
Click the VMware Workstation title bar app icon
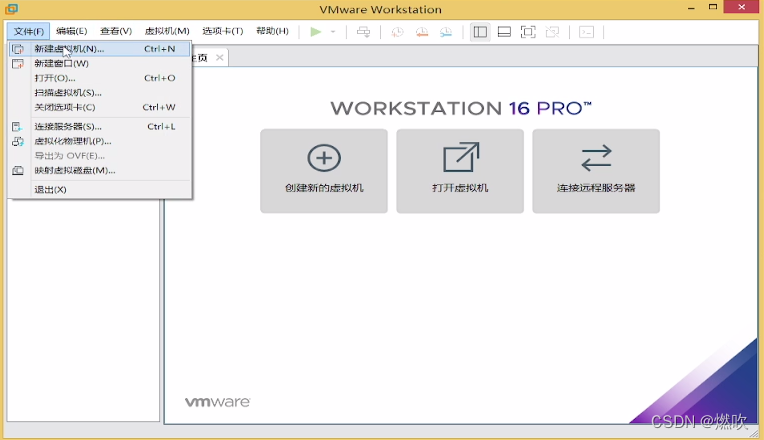pyautogui.click(x=12, y=9)
